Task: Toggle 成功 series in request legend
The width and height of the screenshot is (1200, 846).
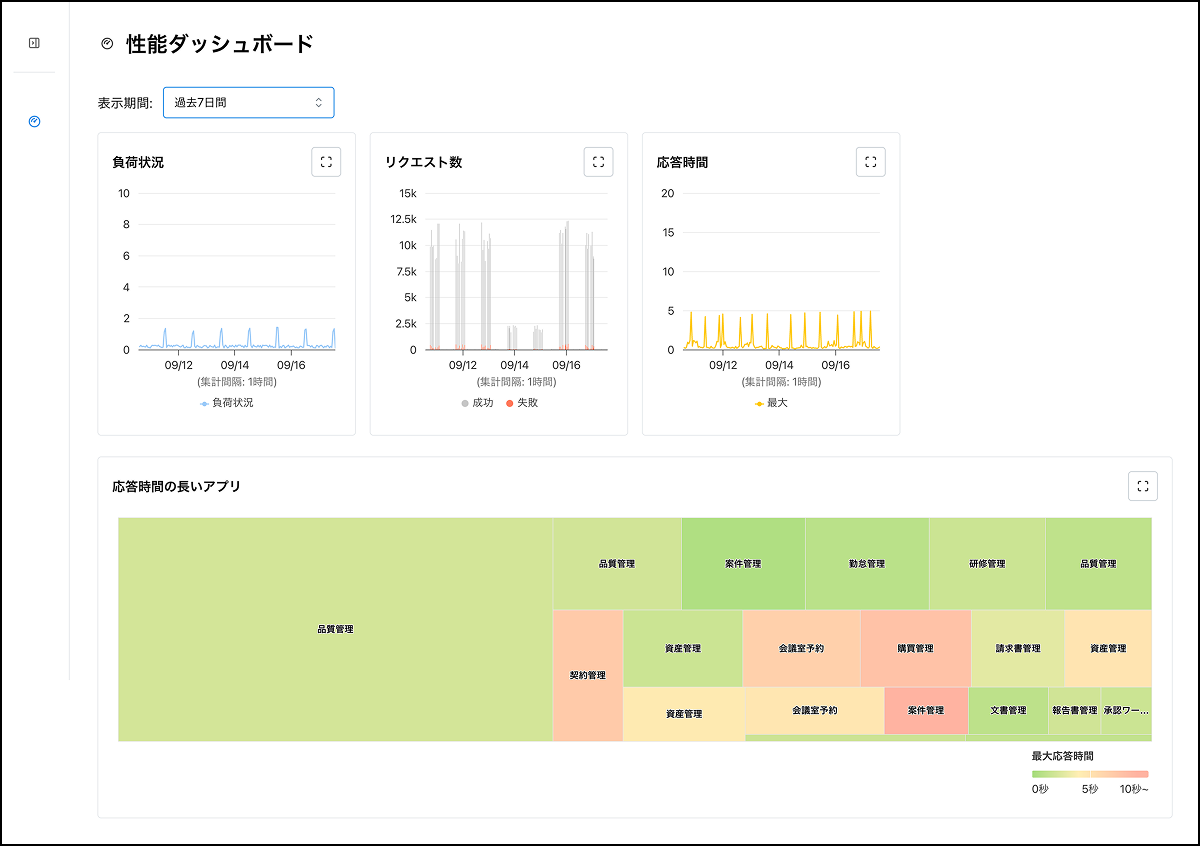Action: tap(477, 403)
